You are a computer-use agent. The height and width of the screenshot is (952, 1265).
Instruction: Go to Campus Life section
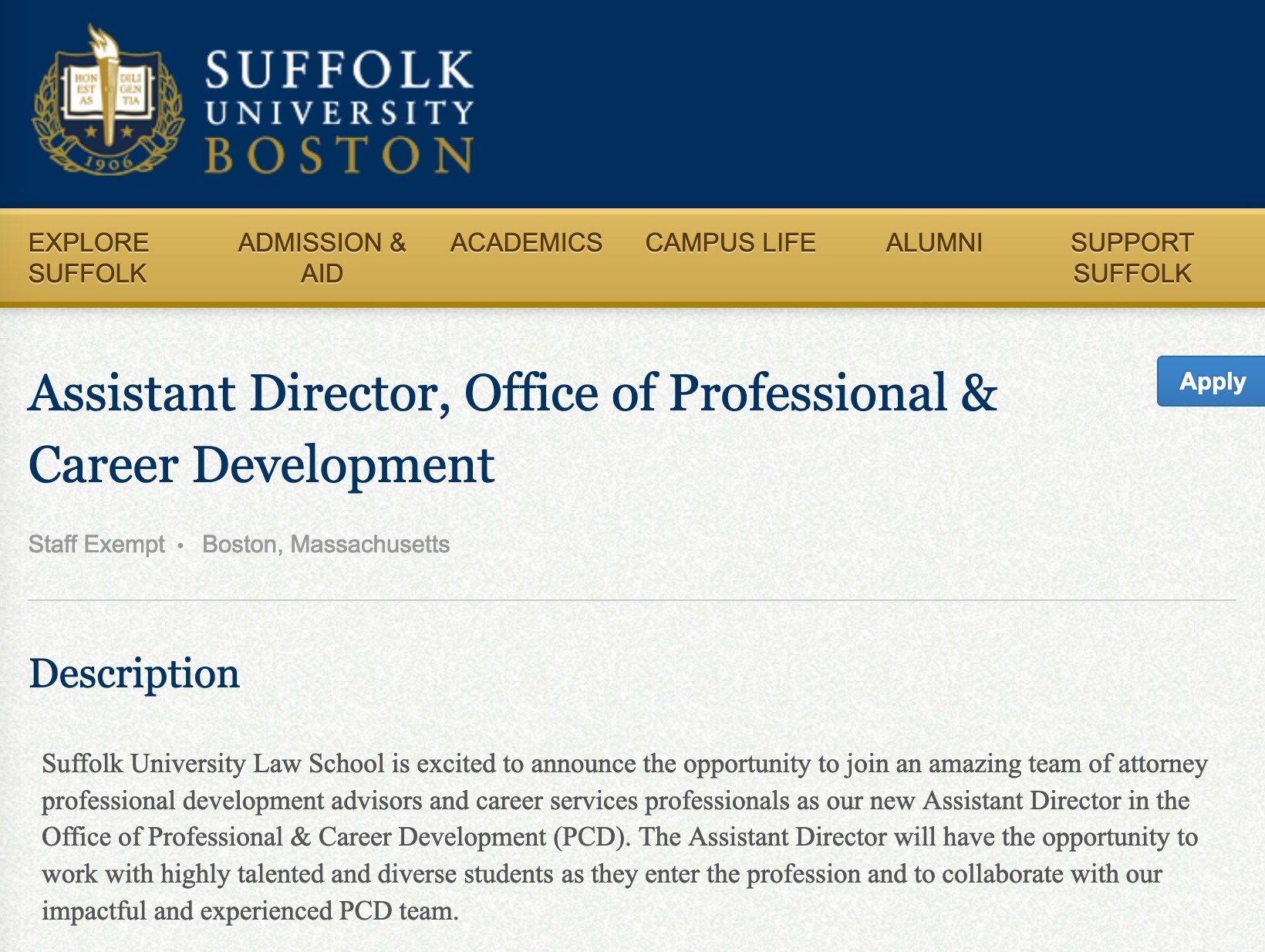(x=730, y=242)
